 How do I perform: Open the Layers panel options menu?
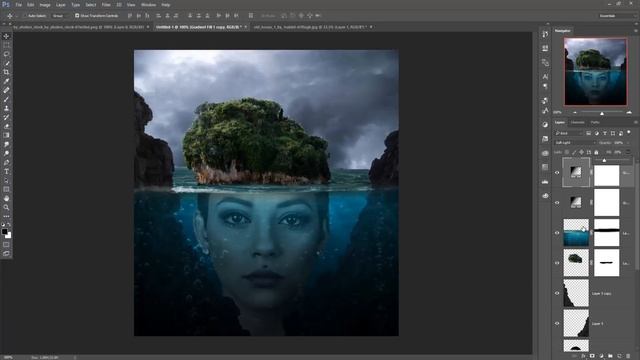tap(636, 122)
